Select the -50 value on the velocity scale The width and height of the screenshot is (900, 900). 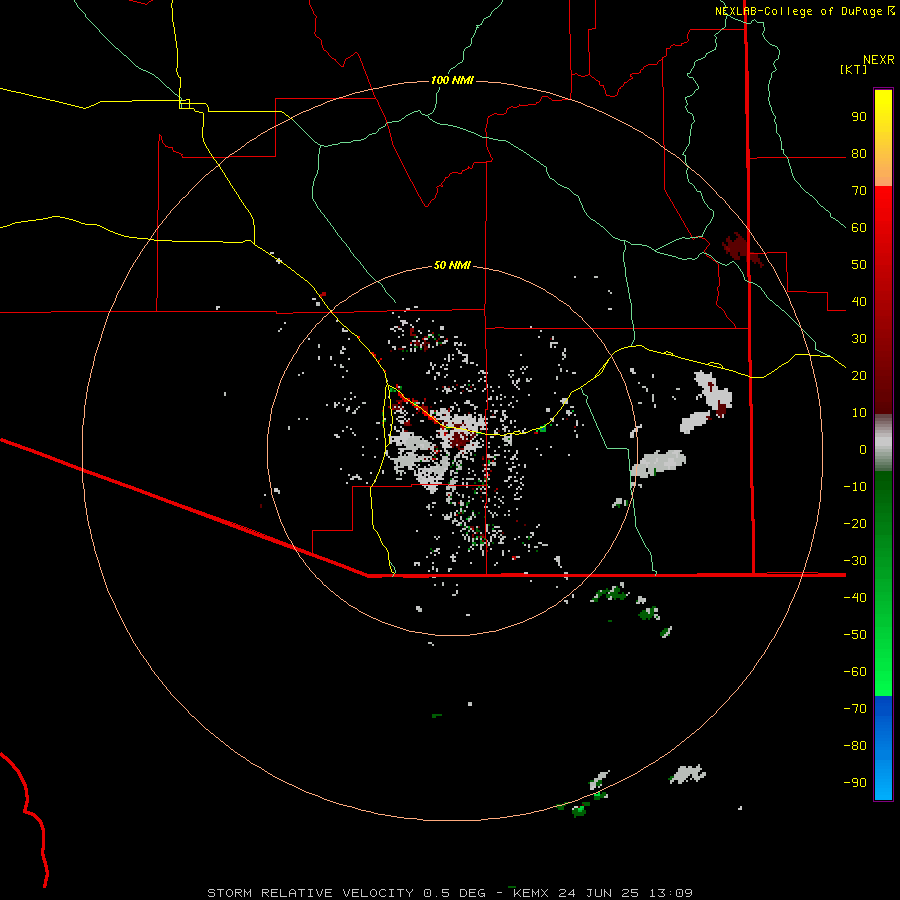click(x=855, y=635)
